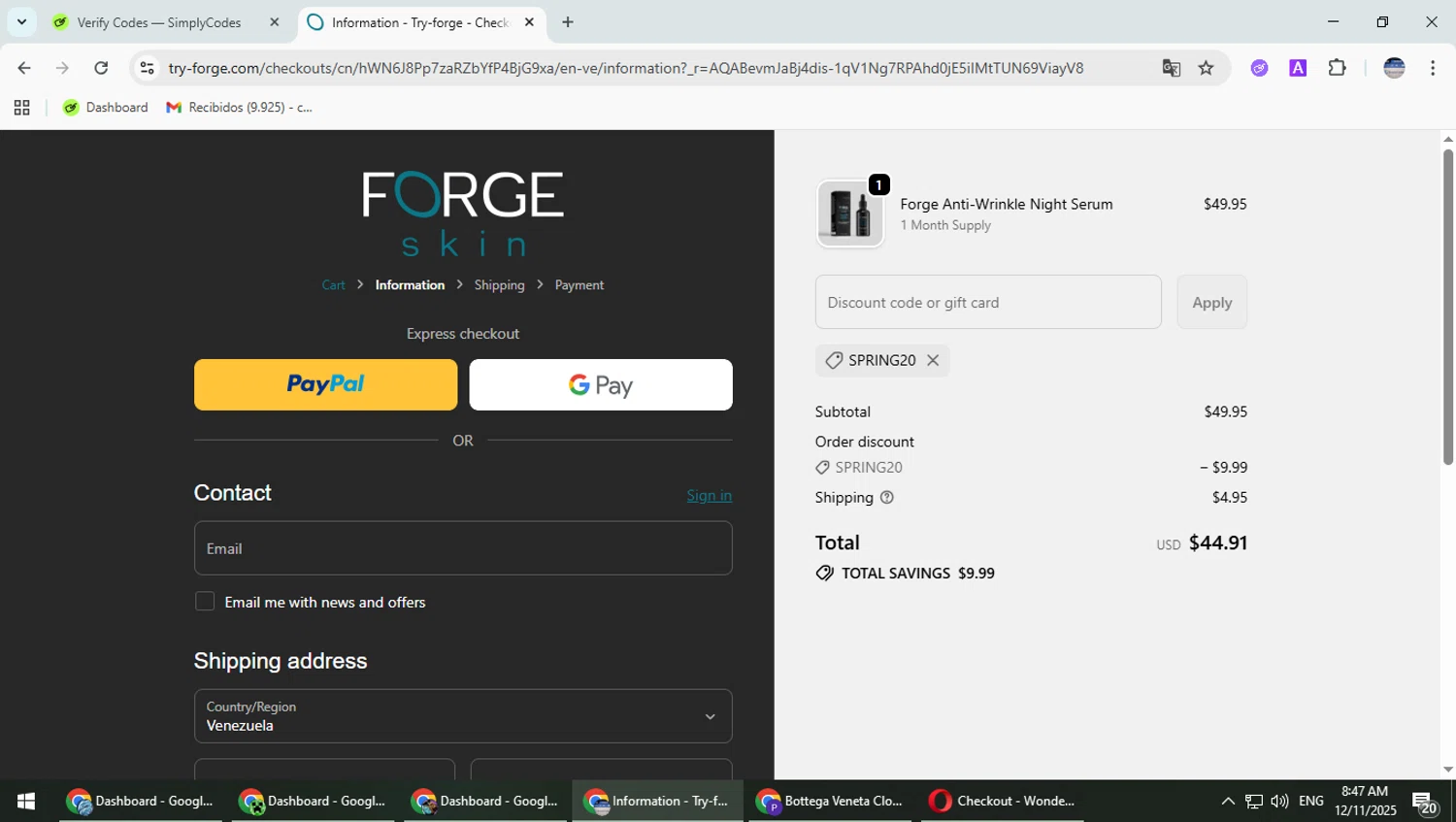Select the Information Try-forge checkout tab
Image resolution: width=1456 pixels, height=822 pixels.
[422, 22]
